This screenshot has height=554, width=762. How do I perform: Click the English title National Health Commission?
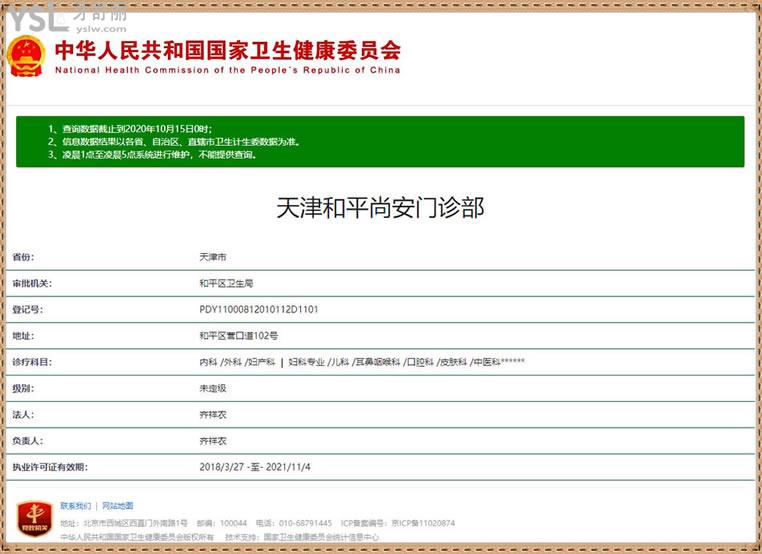point(228,70)
